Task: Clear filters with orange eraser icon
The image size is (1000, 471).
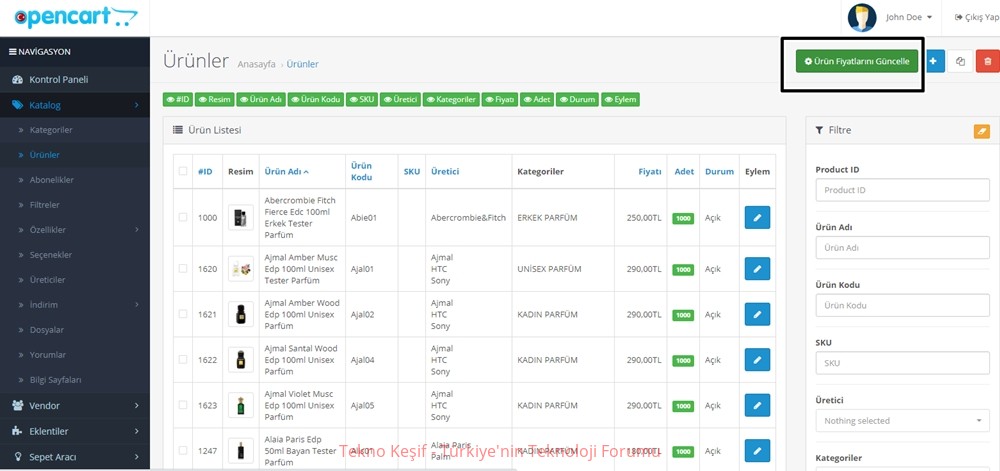Action: 982,131
